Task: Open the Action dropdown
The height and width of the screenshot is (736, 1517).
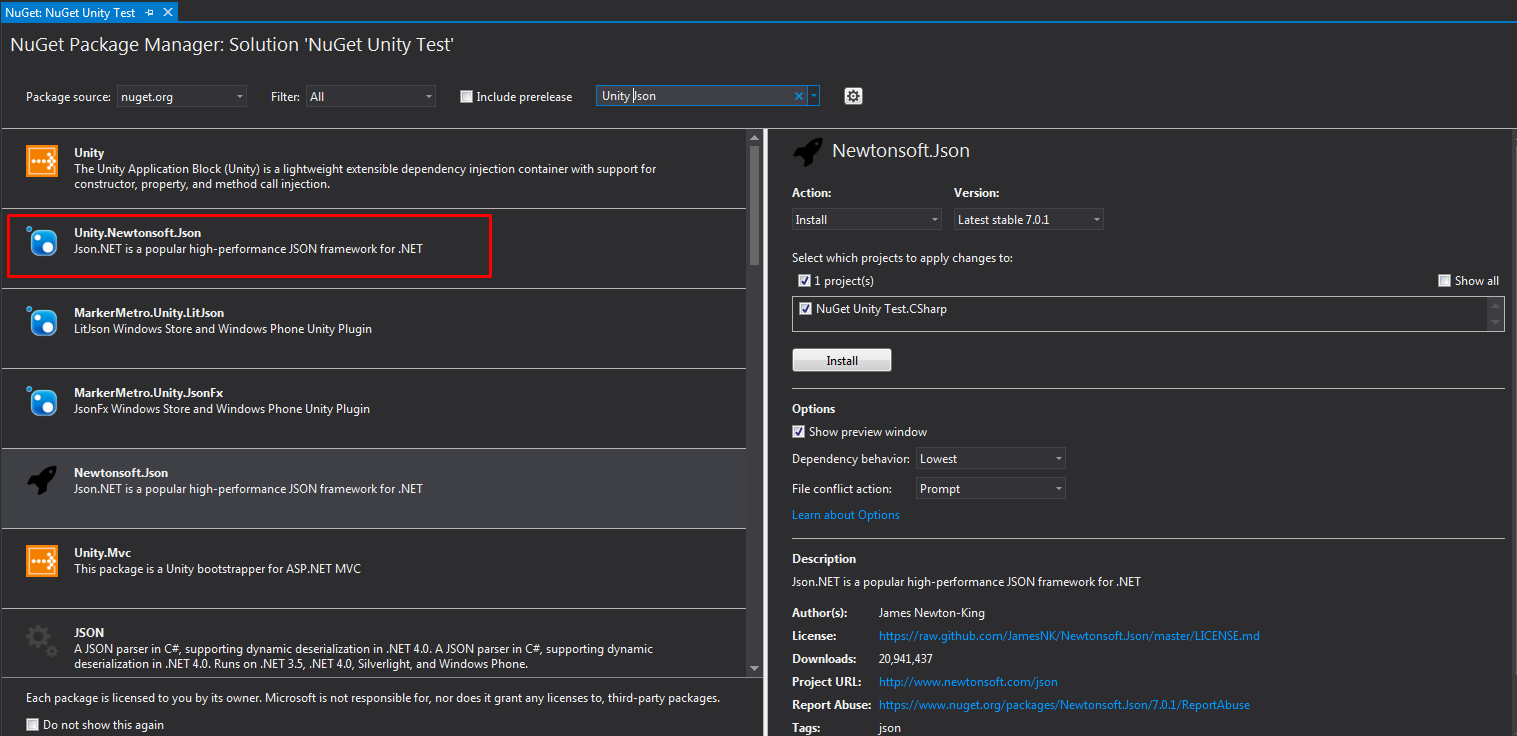Action: 867,219
